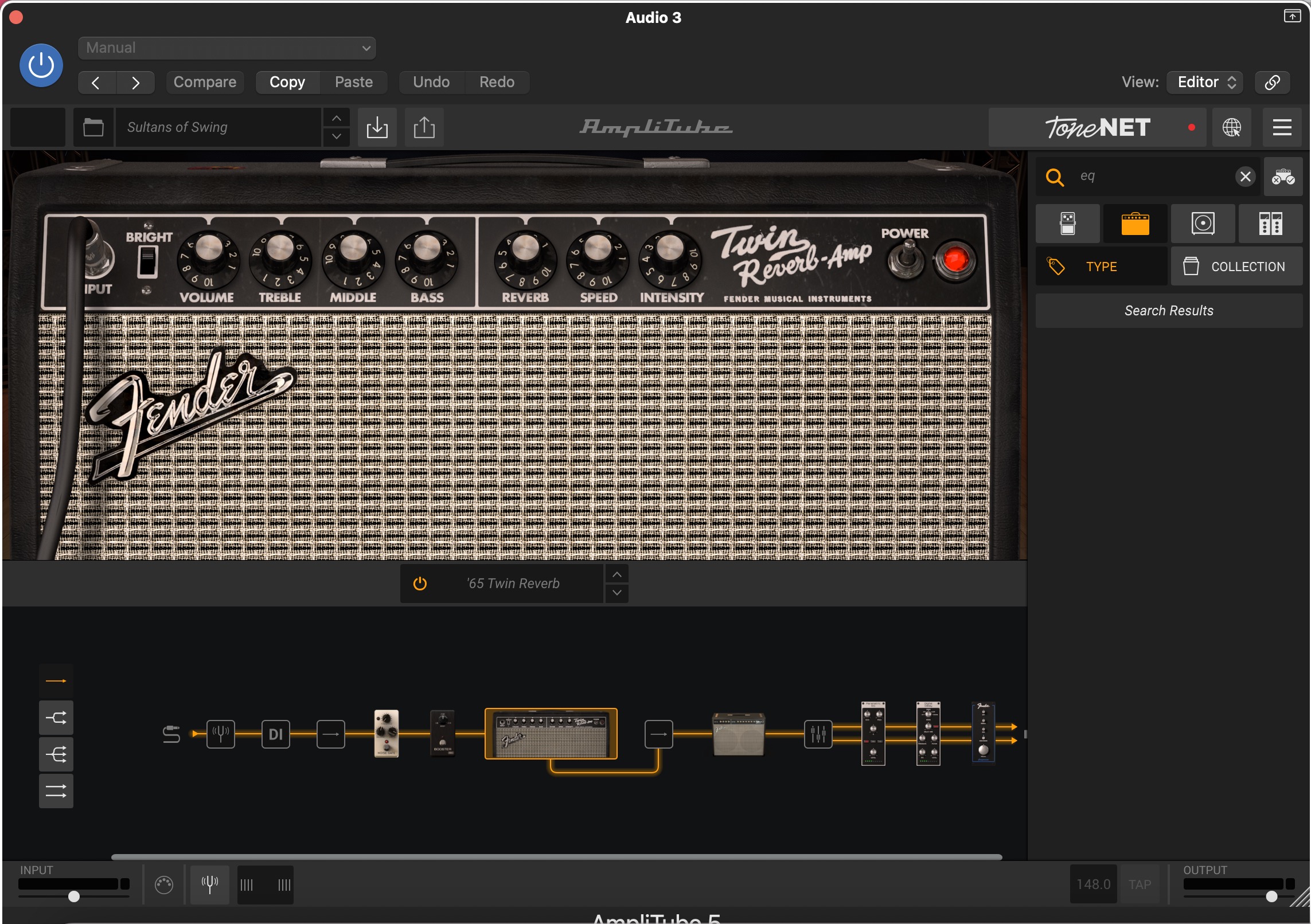Step to the next amp model with the down arrow

click(617, 593)
